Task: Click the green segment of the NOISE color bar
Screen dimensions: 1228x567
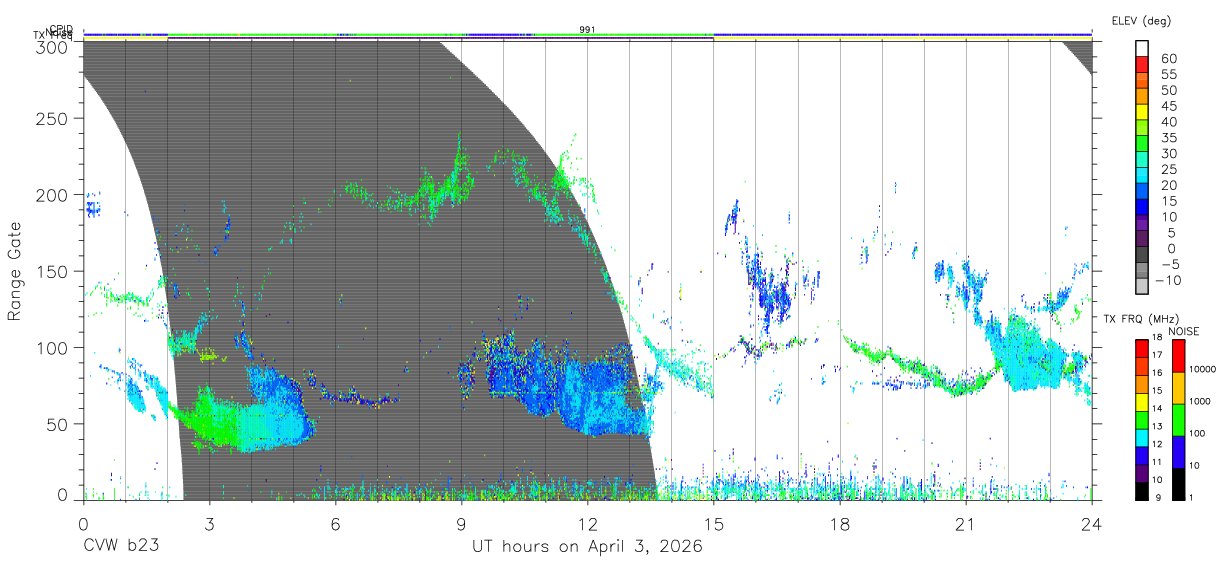Action: [1178, 420]
